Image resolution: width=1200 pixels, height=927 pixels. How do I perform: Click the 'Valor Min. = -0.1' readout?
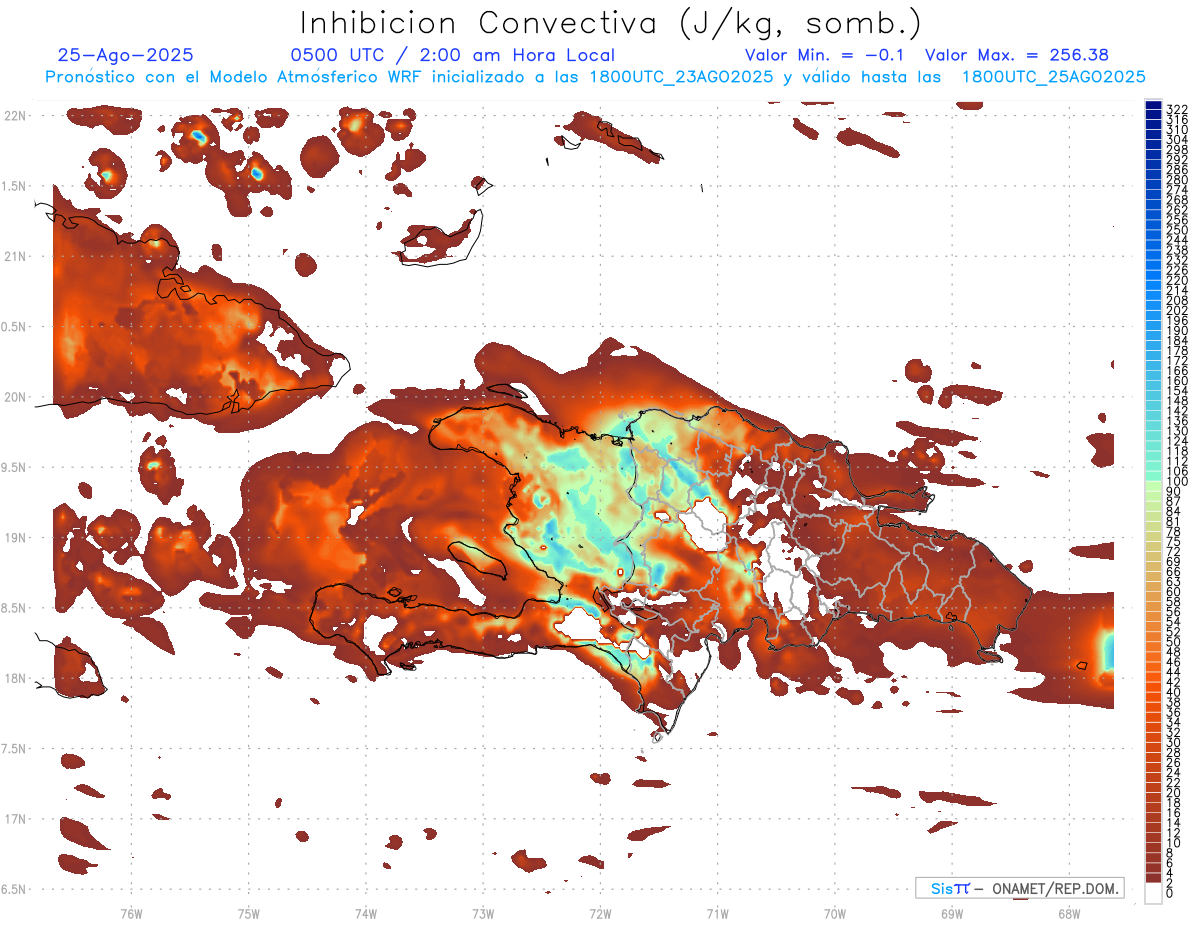(824, 56)
